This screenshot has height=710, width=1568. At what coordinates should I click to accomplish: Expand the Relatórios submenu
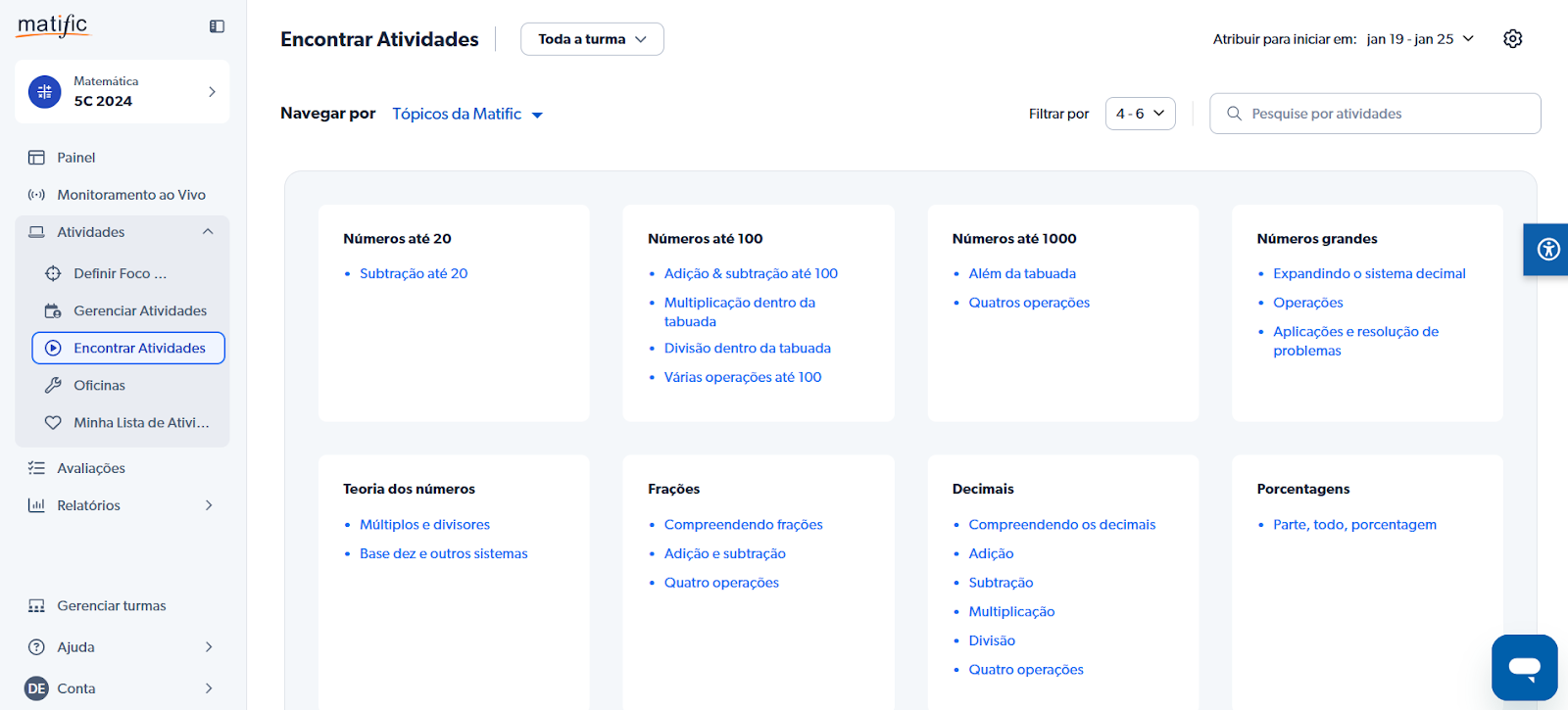pos(208,505)
